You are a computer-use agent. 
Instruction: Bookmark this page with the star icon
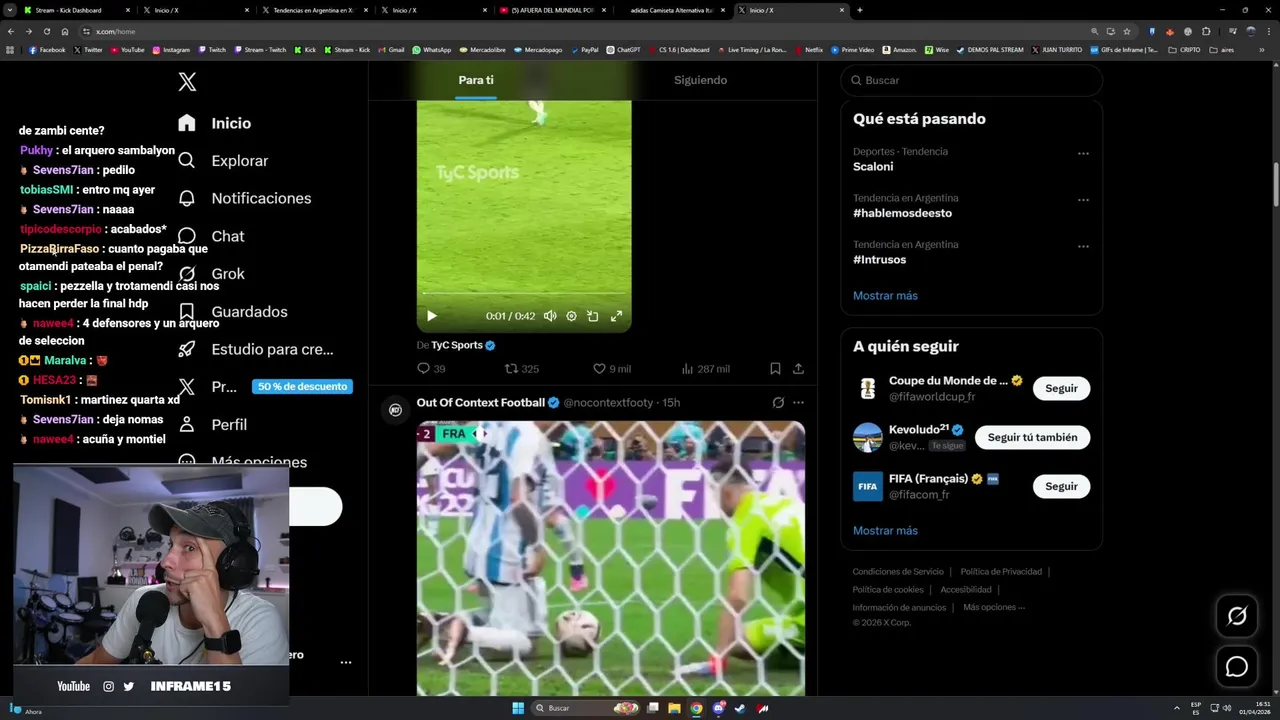coord(1127,31)
